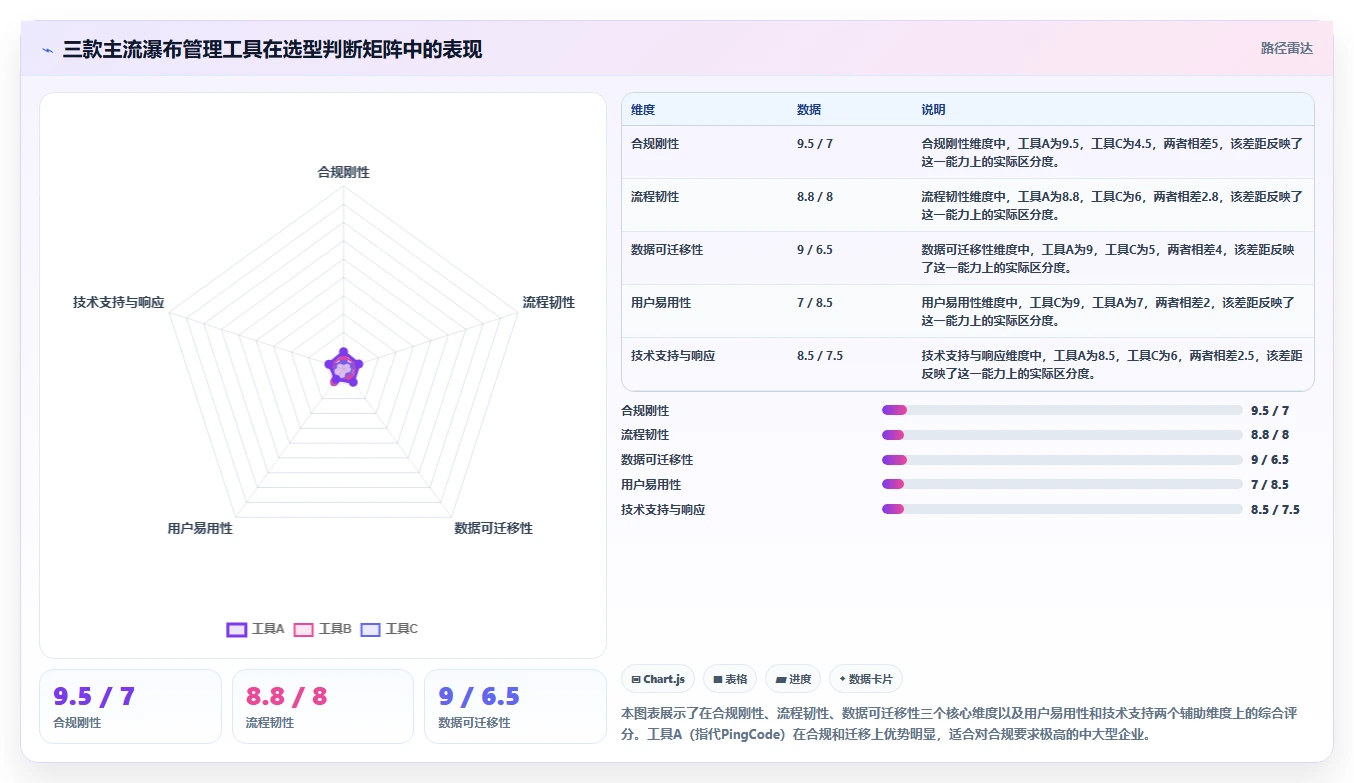Select the Chart.js tag chip

pyautogui.click(x=658, y=679)
